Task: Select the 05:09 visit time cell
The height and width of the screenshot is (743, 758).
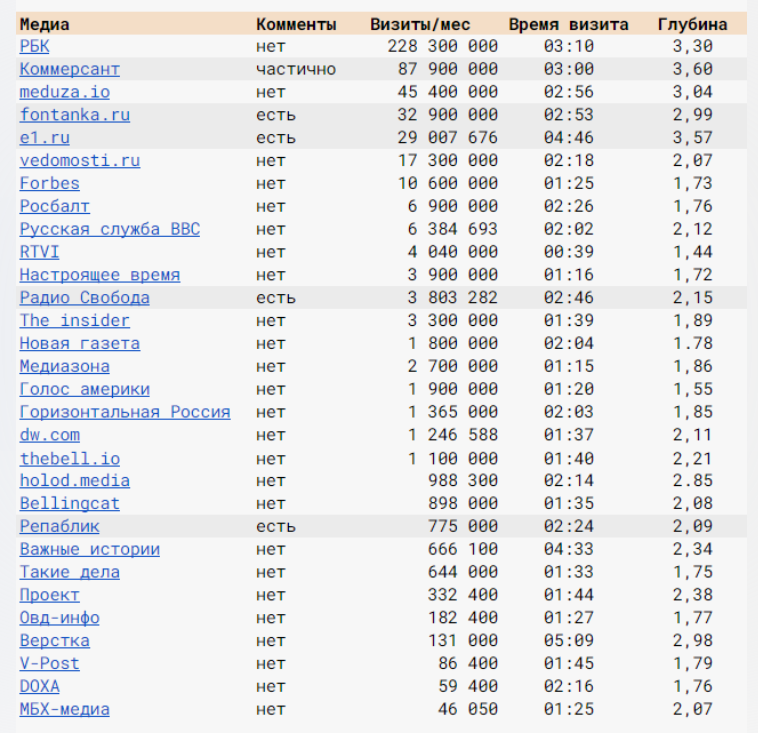Action: (x=568, y=641)
